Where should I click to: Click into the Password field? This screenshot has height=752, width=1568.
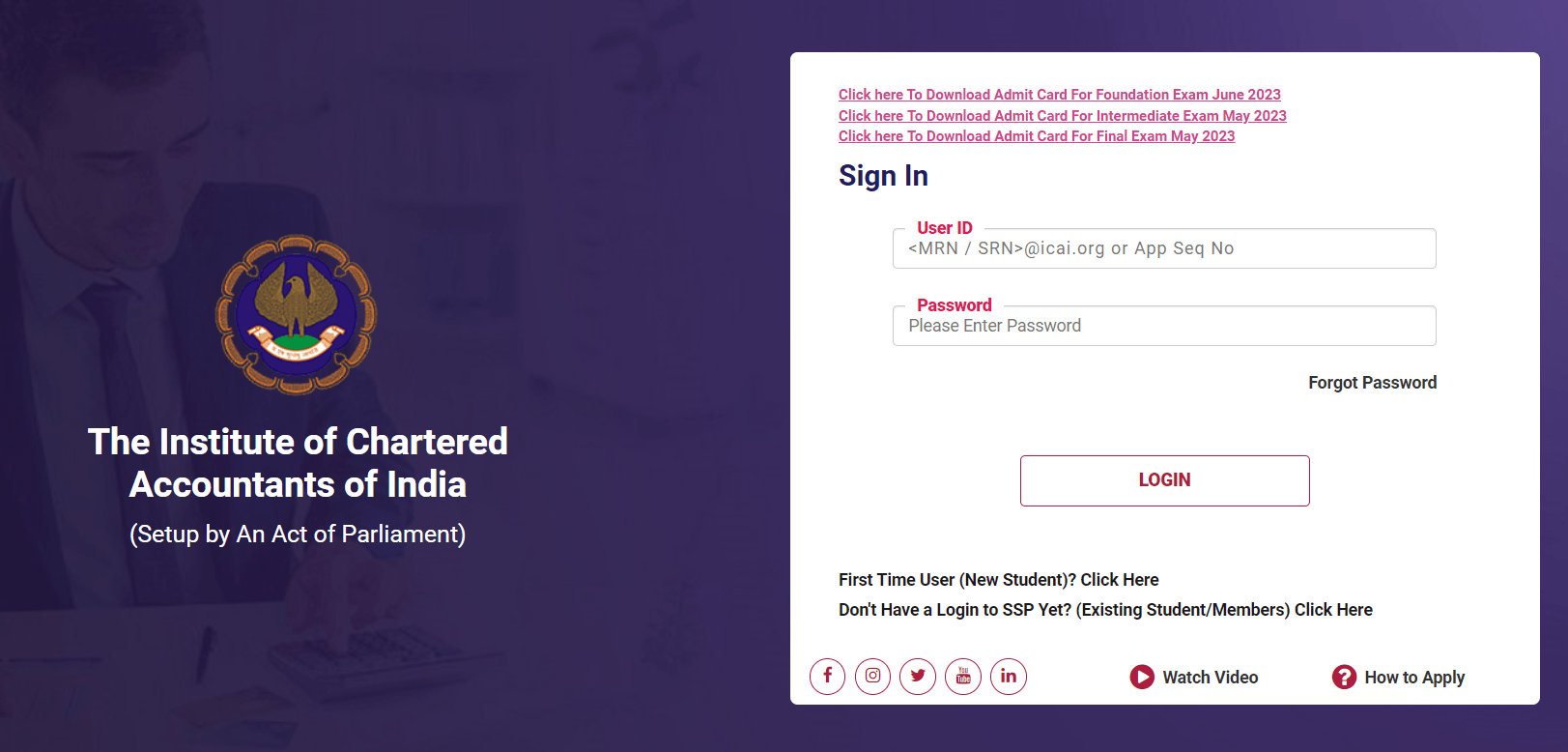1164,327
